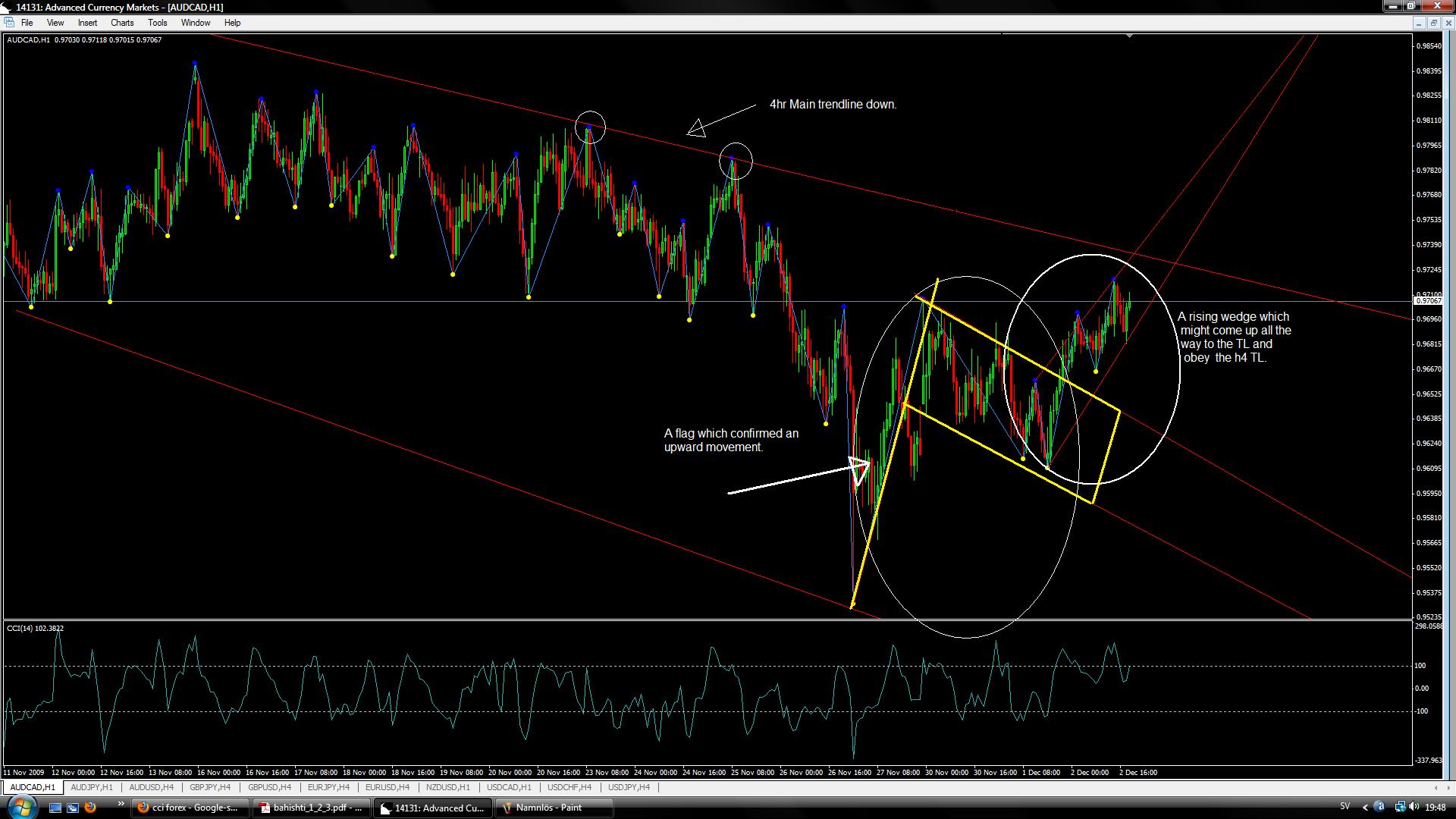Restore down the inner chart window
Image resolution: width=1456 pixels, height=819 pixels.
click(x=1433, y=23)
